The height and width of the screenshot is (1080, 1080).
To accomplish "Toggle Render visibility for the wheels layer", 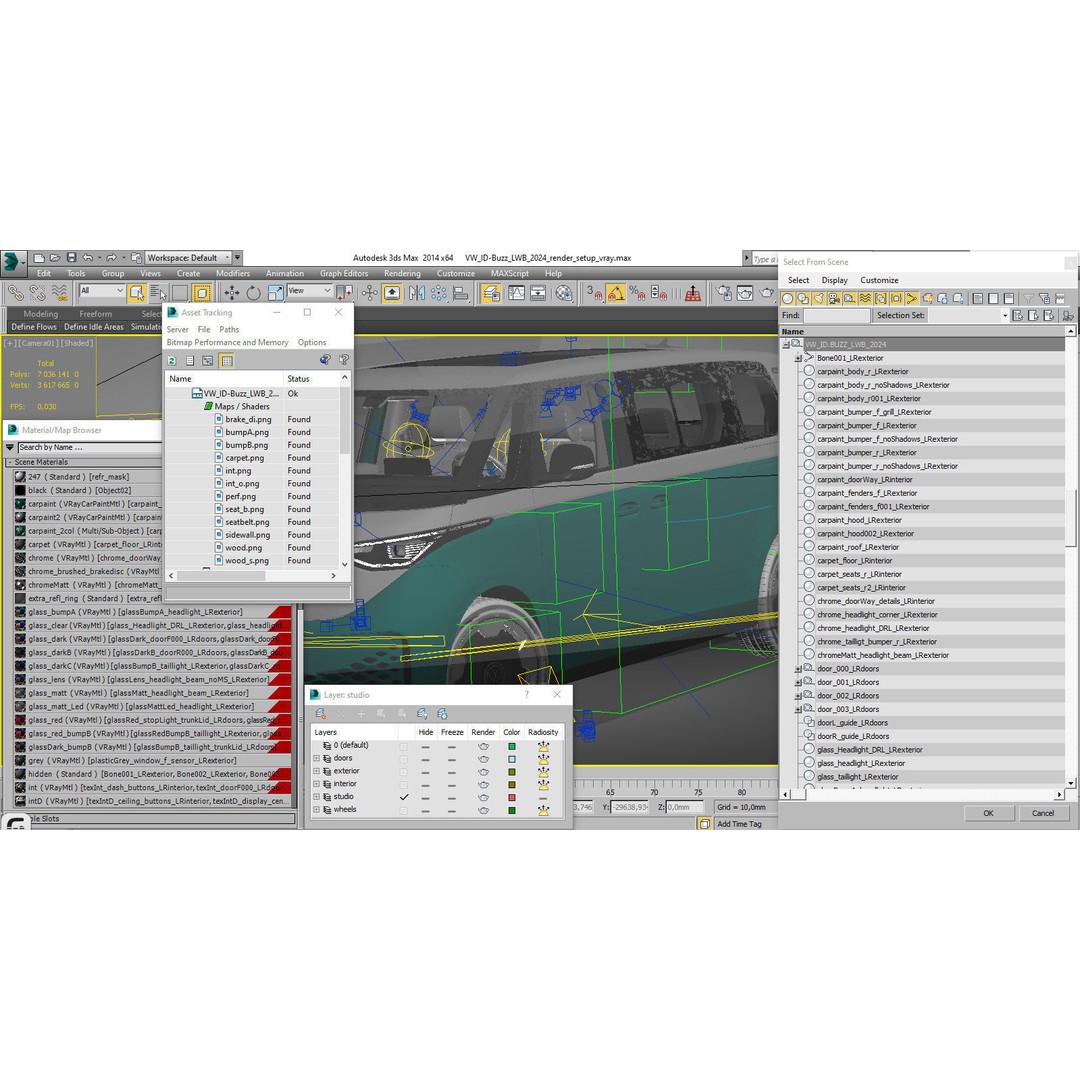I will tap(484, 810).
